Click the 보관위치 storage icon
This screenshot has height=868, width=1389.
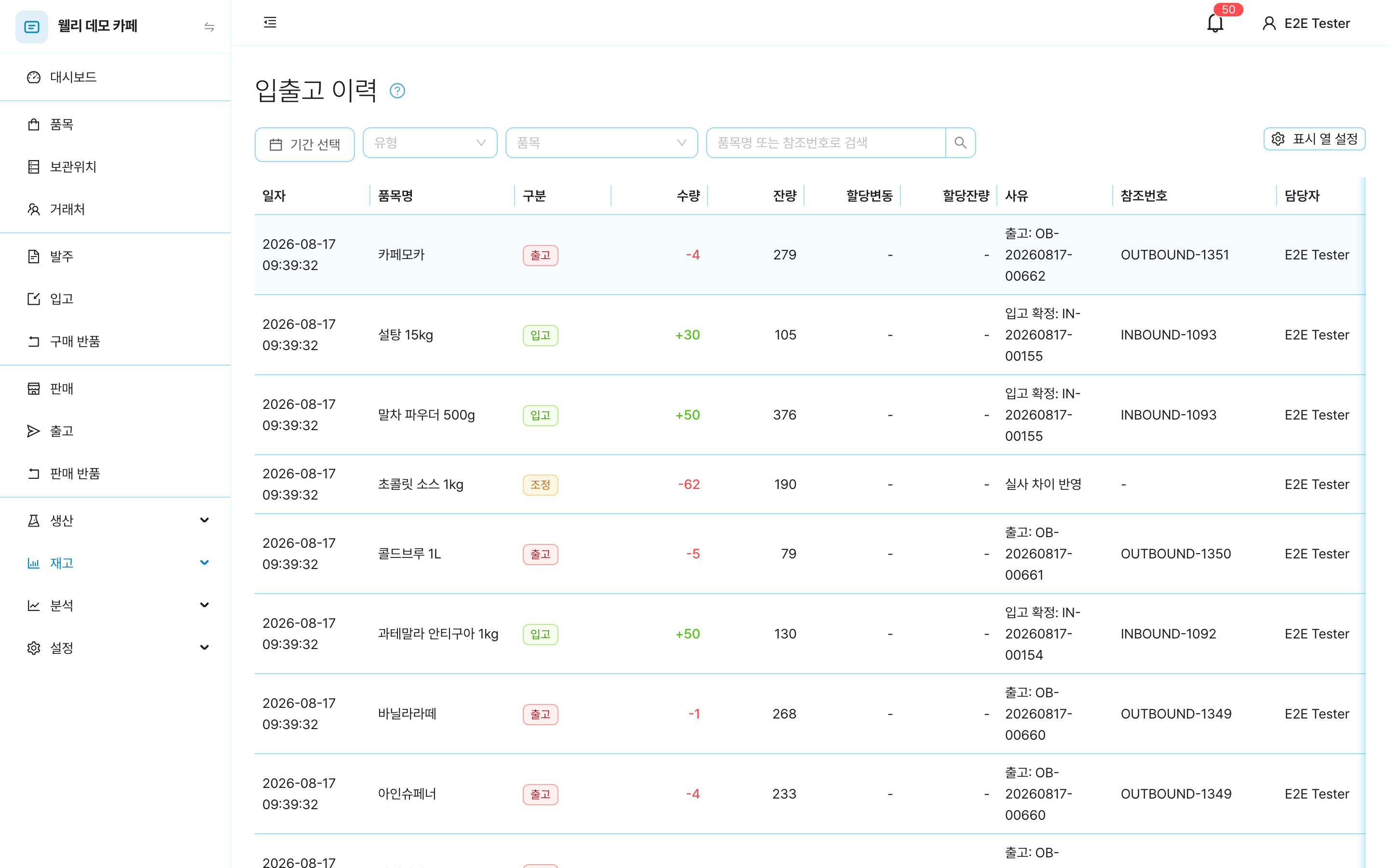[x=34, y=167]
